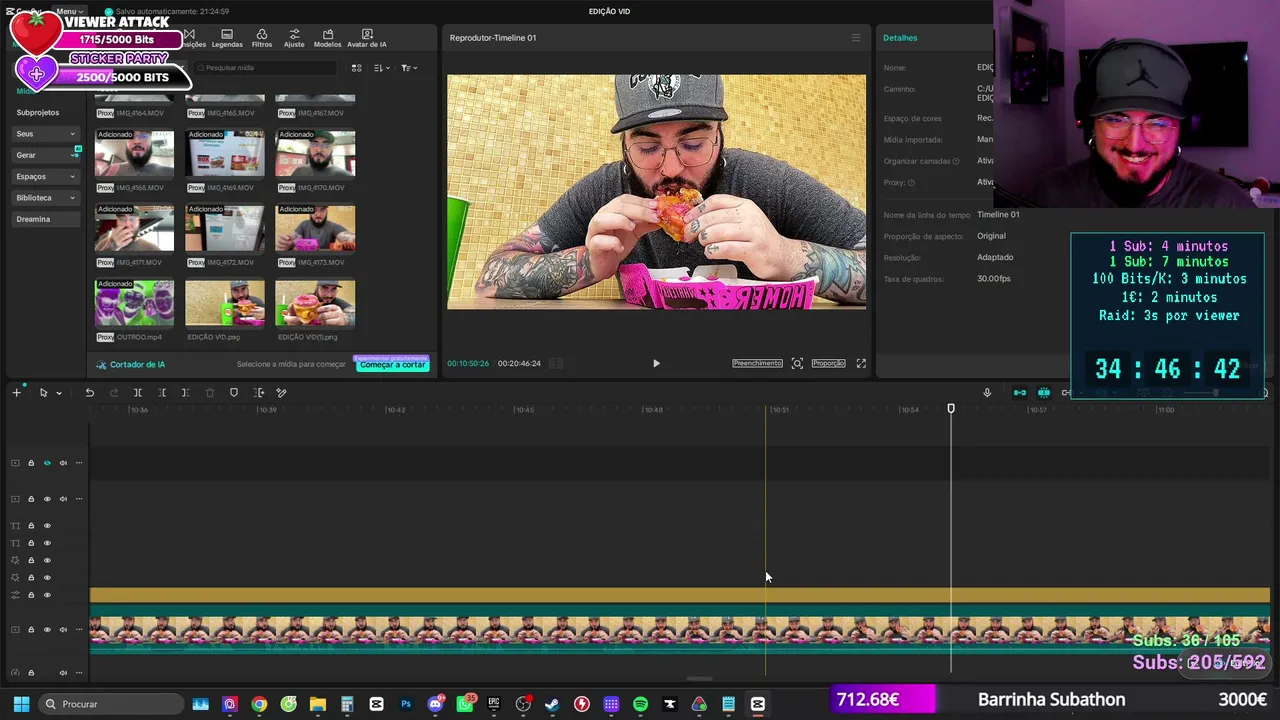
Task: Click the more options dots on main video track
Action: pyautogui.click(x=79, y=629)
